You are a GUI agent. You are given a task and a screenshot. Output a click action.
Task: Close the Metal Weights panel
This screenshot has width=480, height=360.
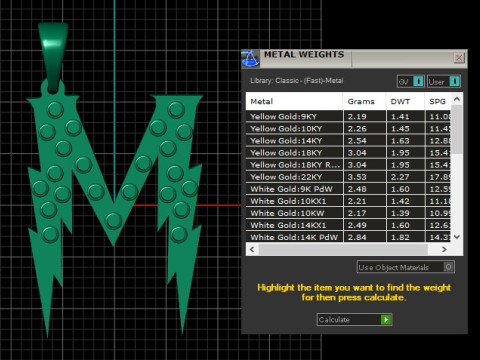[x=459, y=58]
